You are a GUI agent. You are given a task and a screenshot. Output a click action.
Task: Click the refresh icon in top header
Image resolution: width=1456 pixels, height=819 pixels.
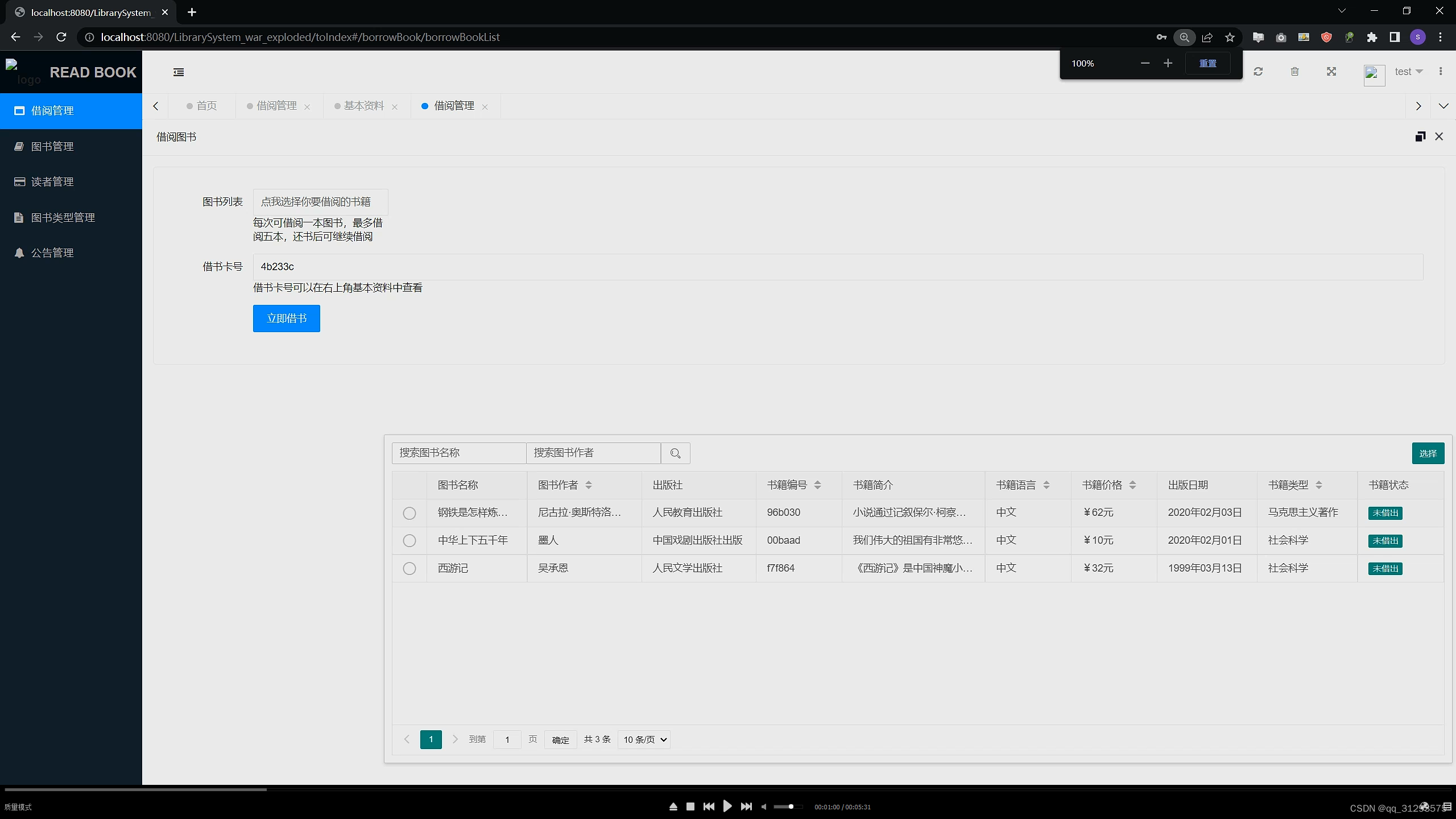click(x=1258, y=72)
